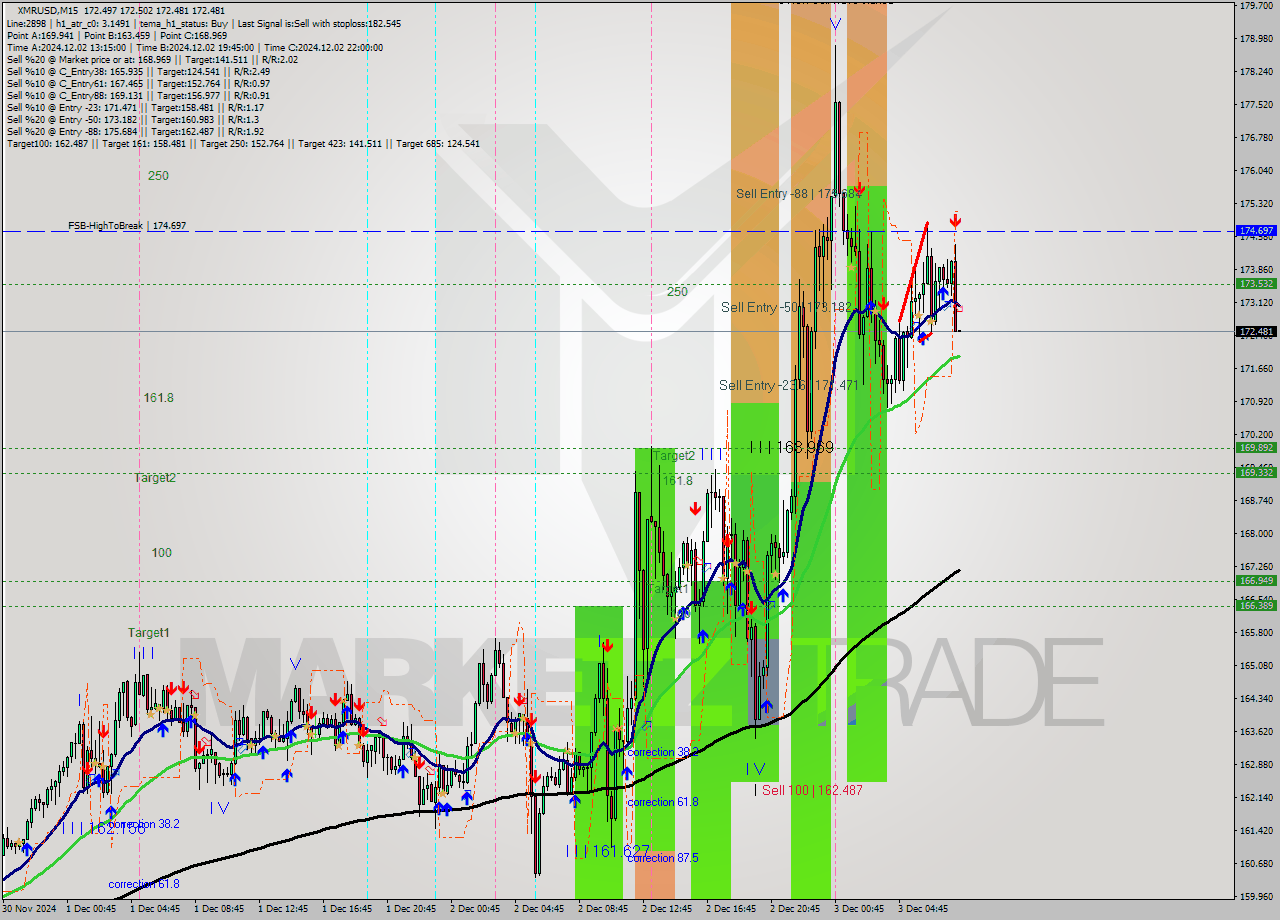Screen dimensions: 1280x920
Task: Click the 174.697 highlighted price tag on axis
Action: pyautogui.click(x=1256, y=231)
